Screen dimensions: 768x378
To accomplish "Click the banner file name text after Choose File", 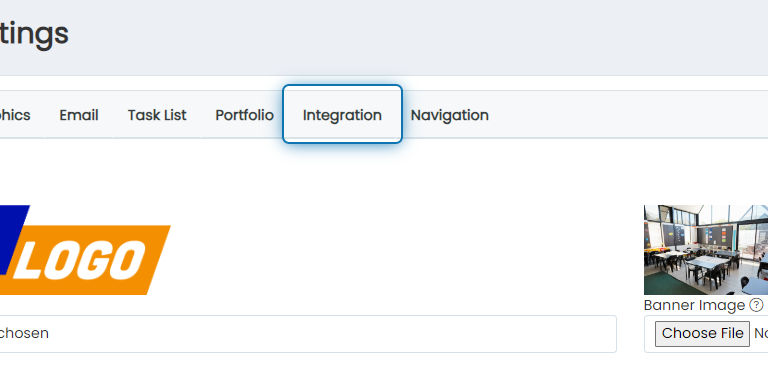I will tap(761, 333).
